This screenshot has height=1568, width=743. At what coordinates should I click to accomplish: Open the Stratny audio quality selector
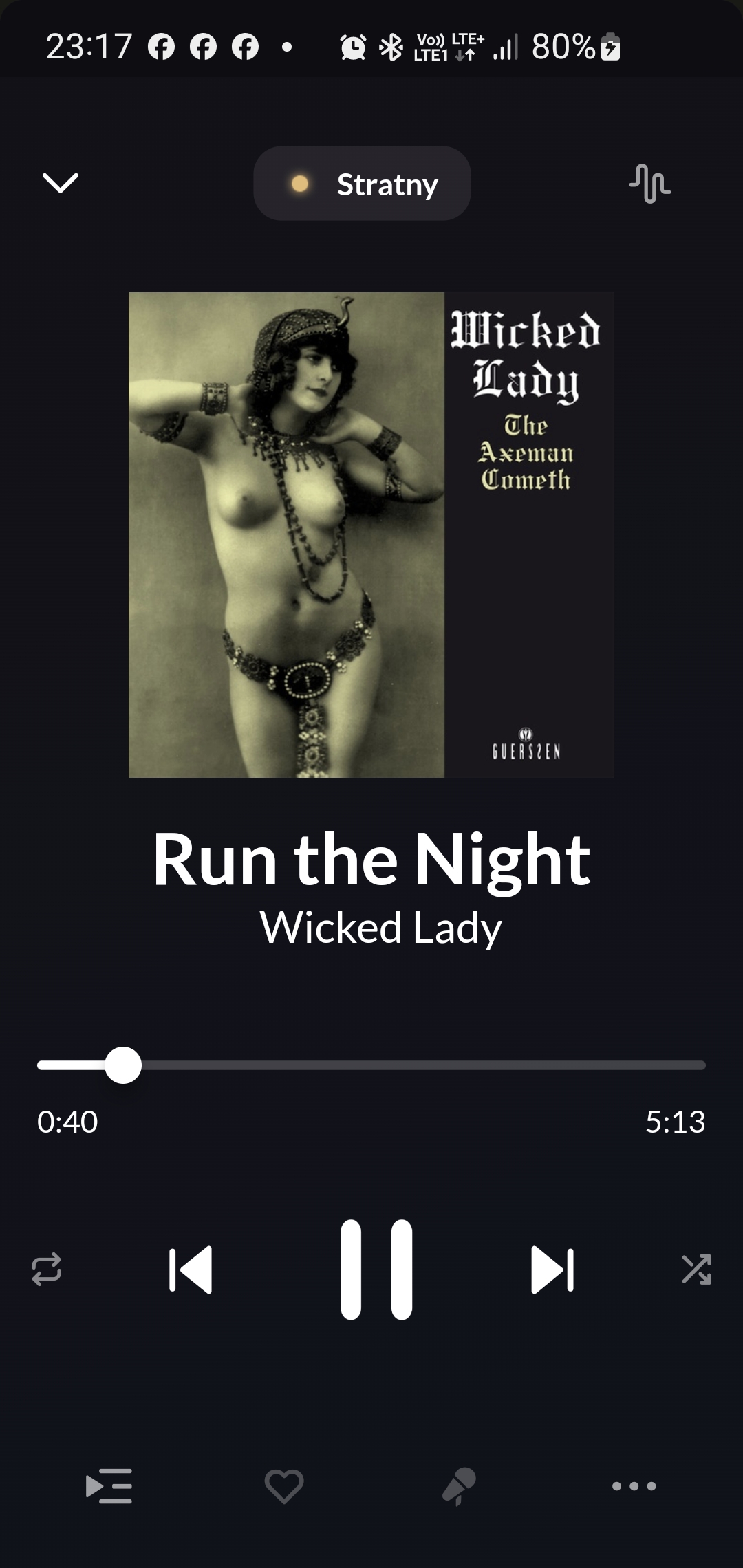(362, 184)
